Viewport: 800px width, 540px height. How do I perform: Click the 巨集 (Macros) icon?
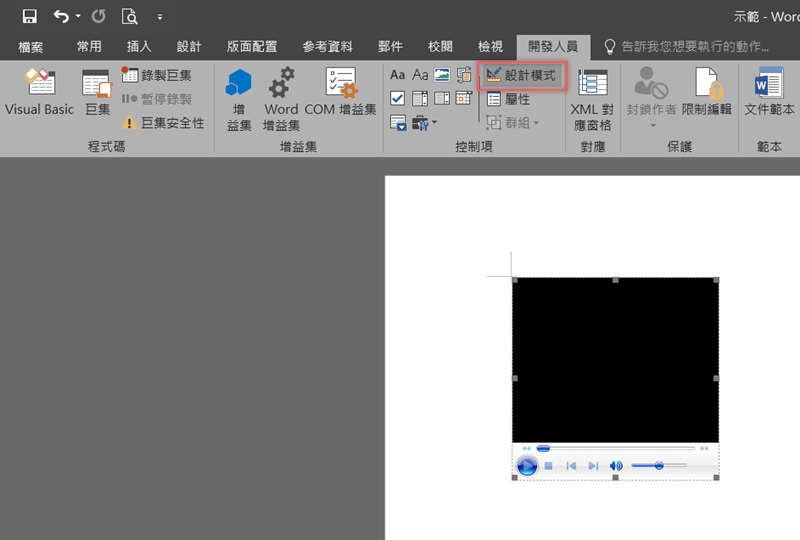97,94
